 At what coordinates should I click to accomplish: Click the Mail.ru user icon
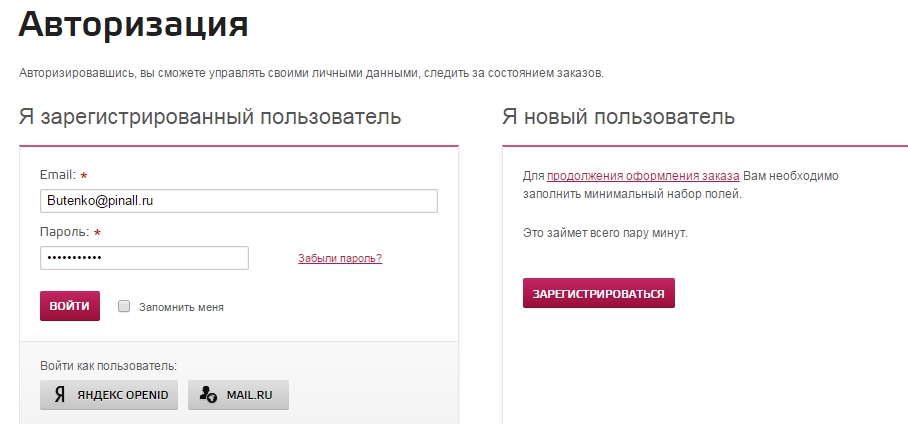(x=209, y=395)
